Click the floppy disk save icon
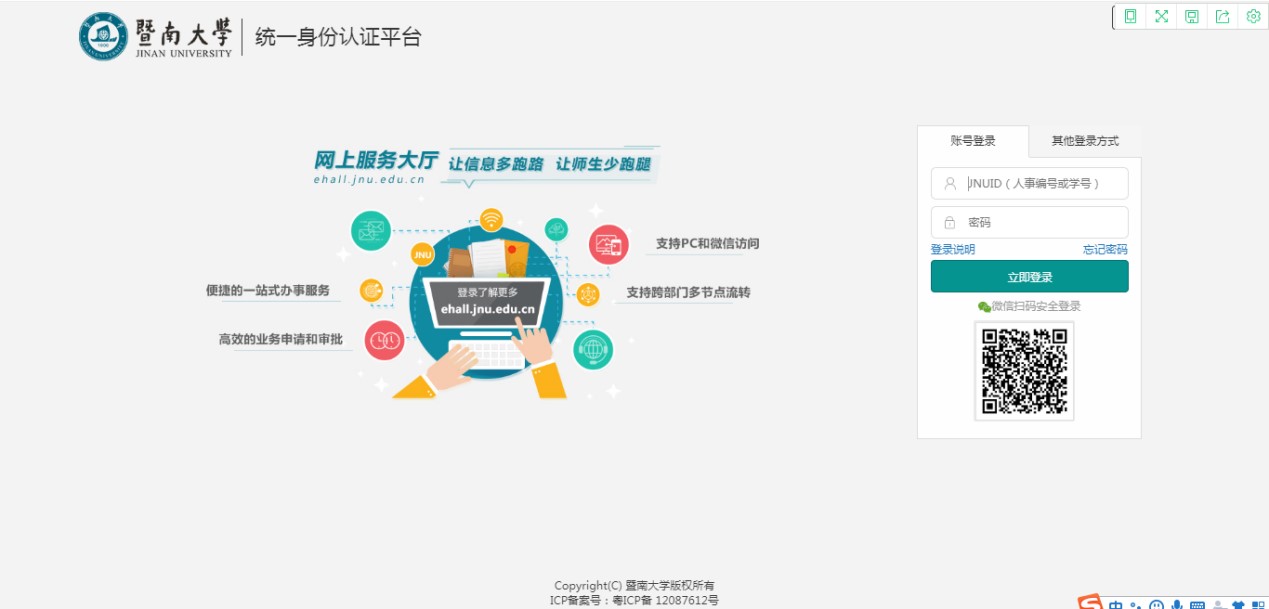 (1192, 16)
